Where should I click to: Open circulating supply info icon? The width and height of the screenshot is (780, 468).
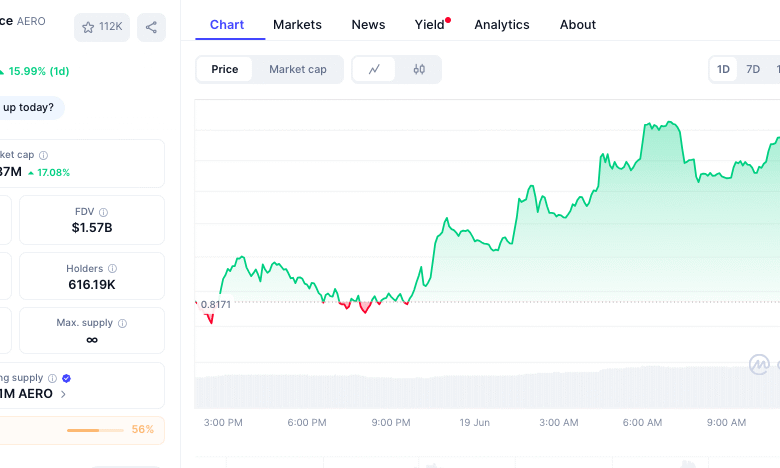pyautogui.click(x=52, y=378)
